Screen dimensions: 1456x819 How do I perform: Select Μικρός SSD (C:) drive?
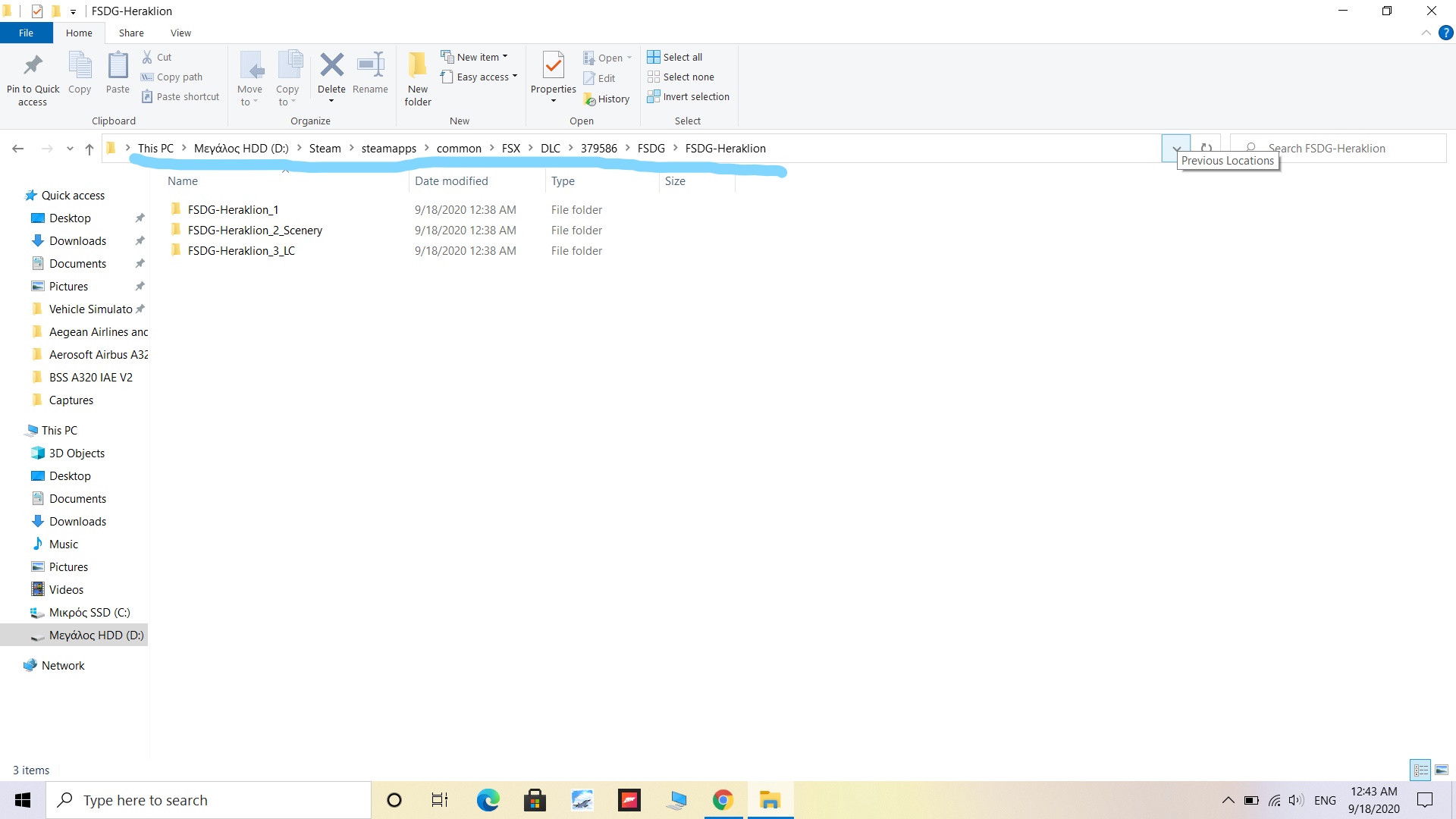(x=89, y=613)
